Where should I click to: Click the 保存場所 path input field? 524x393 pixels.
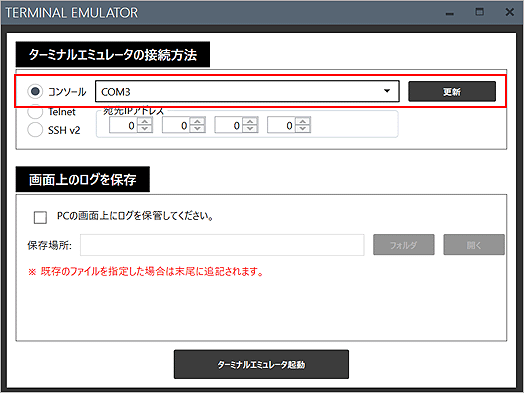222,245
